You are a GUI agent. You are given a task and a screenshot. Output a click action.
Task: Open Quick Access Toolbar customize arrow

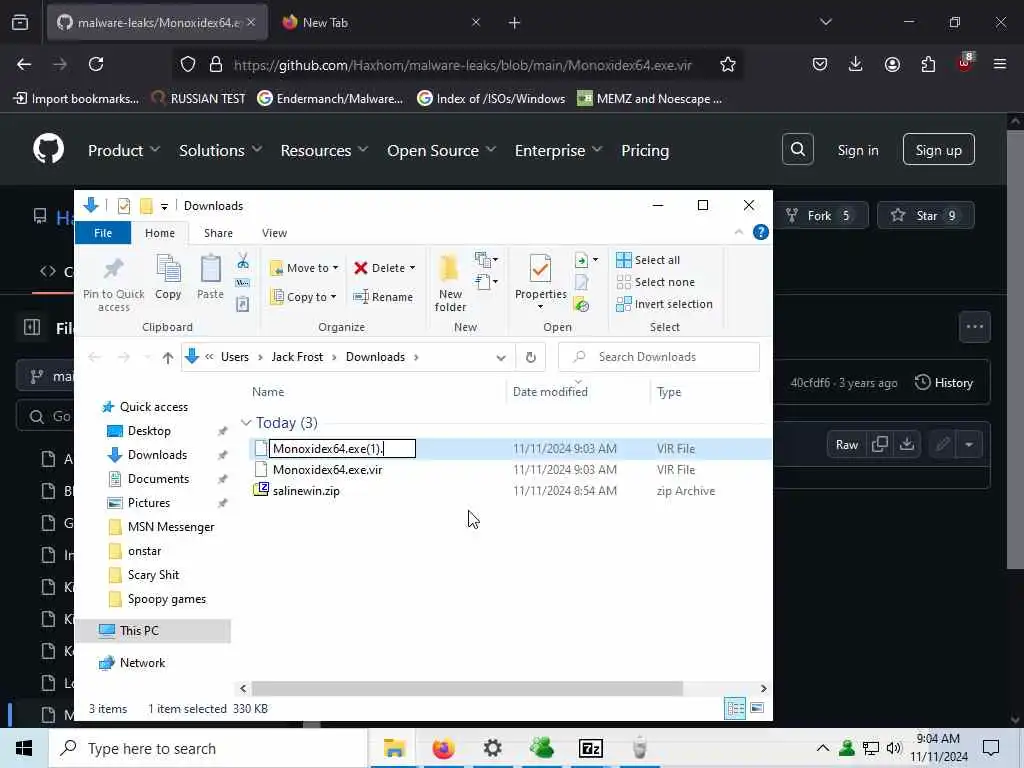click(165, 206)
